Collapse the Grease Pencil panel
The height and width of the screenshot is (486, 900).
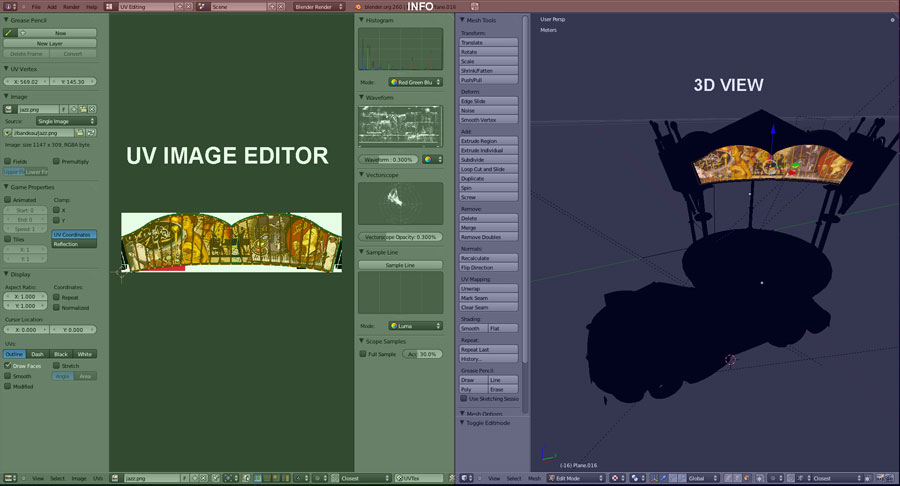(6, 20)
